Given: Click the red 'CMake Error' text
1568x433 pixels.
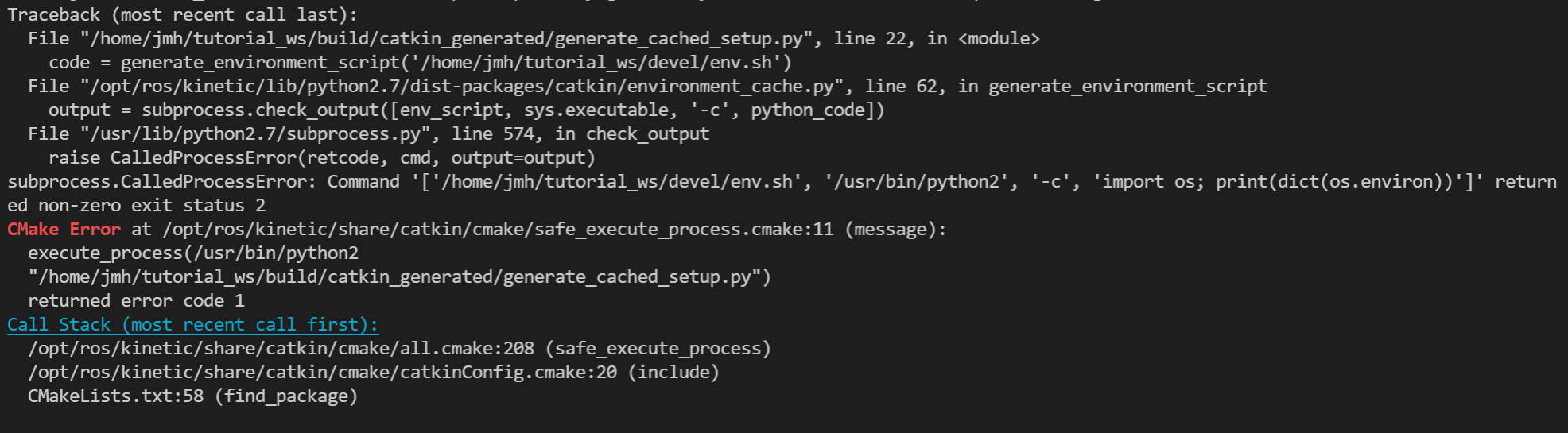Looking at the screenshot, I should click(64, 229).
